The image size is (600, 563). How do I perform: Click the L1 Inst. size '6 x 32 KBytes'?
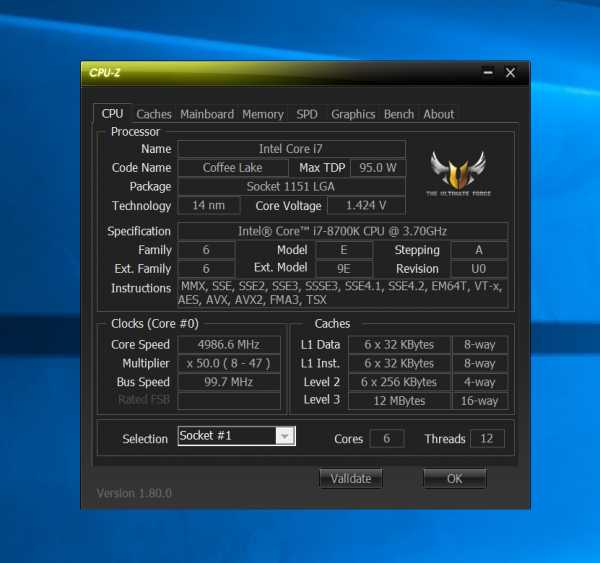(399, 363)
